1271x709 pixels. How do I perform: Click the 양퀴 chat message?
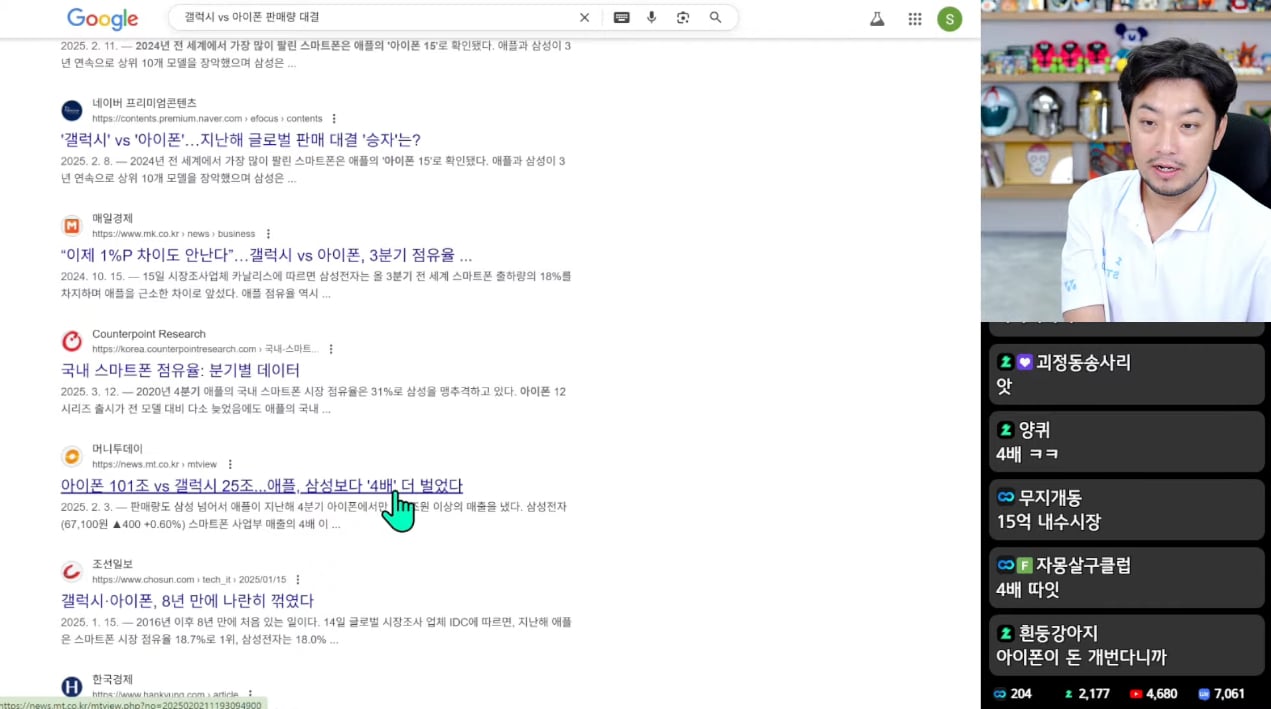point(1126,442)
